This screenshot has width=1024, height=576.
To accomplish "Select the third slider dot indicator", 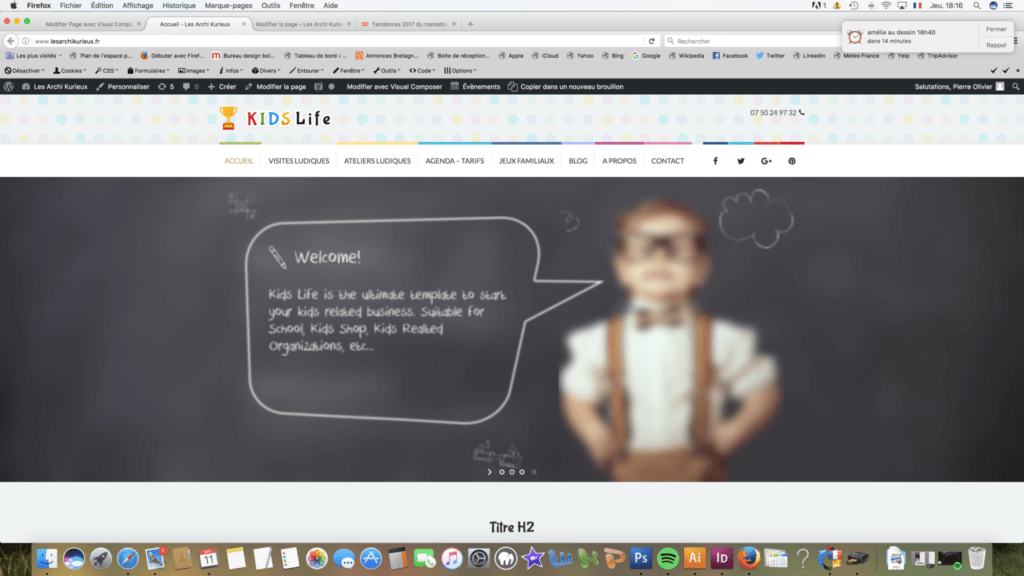I will pos(522,472).
